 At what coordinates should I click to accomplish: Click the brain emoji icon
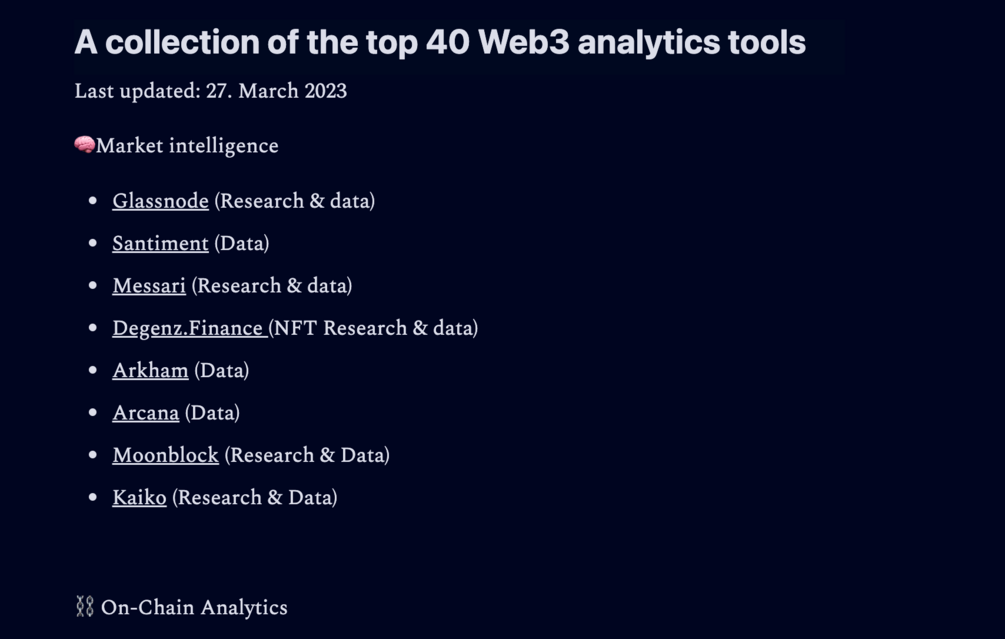point(85,145)
